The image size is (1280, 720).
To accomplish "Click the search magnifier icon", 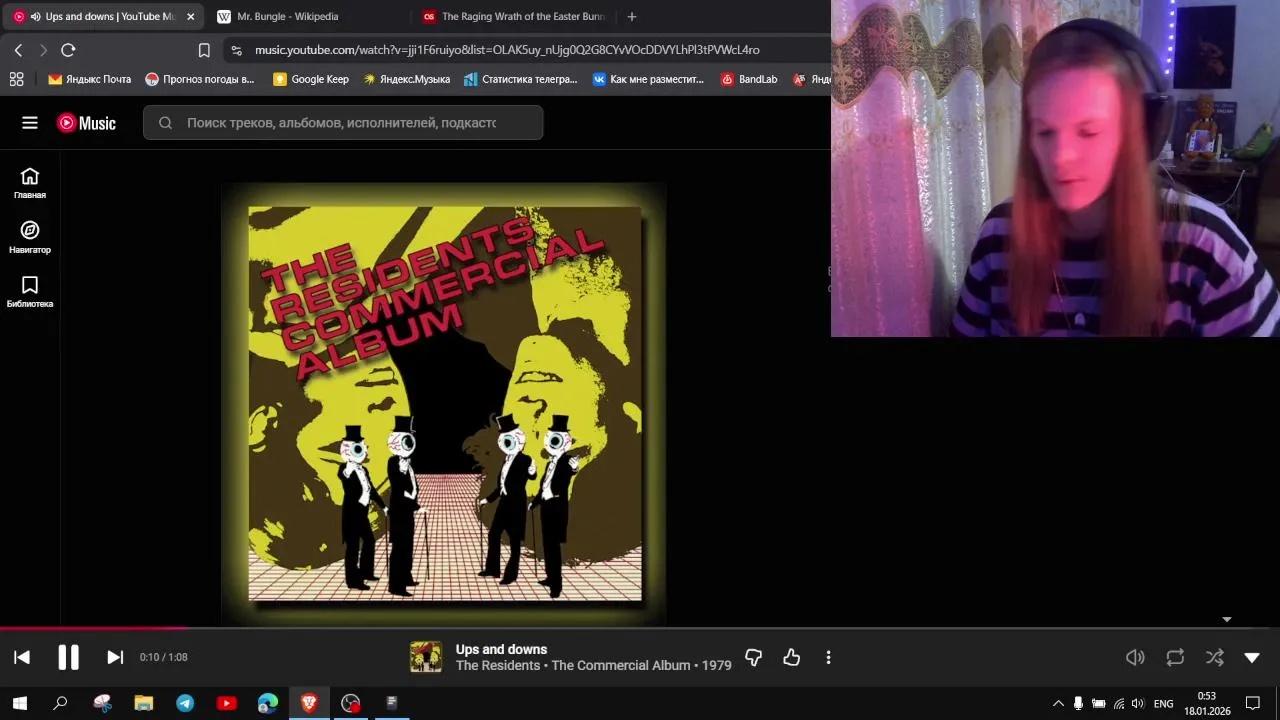I will 165,123.
